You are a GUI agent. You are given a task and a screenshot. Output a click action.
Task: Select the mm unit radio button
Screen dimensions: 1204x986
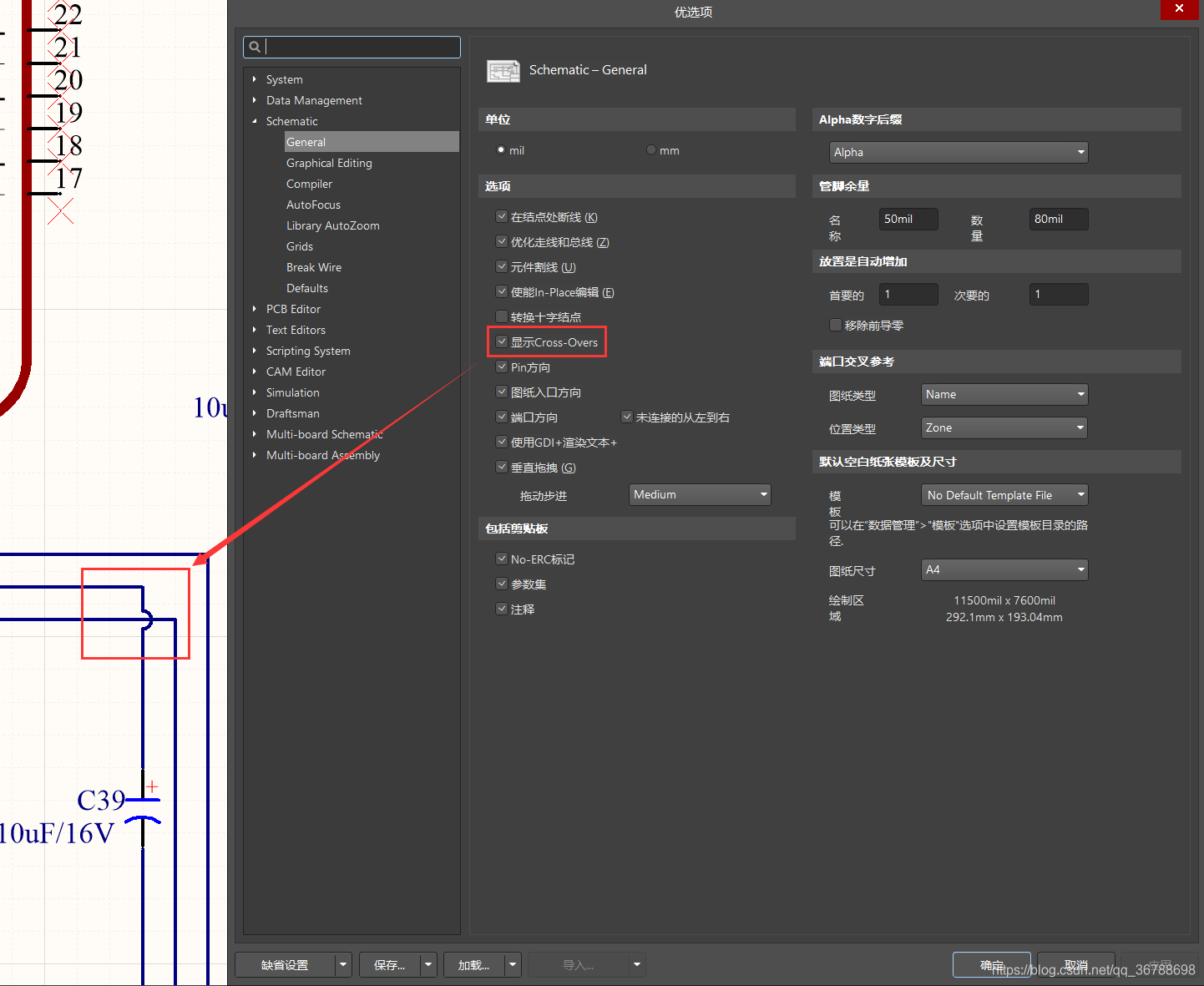coord(651,150)
